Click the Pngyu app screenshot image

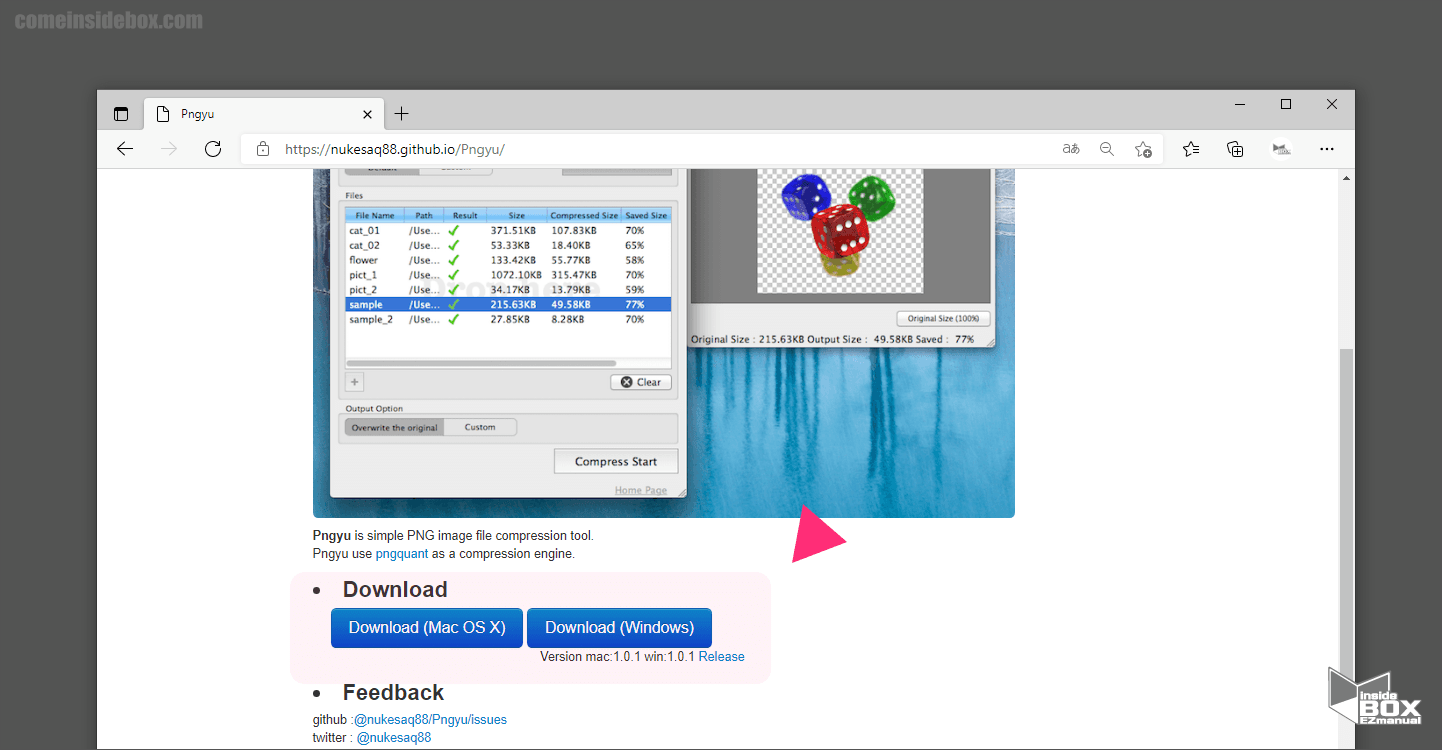point(664,343)
